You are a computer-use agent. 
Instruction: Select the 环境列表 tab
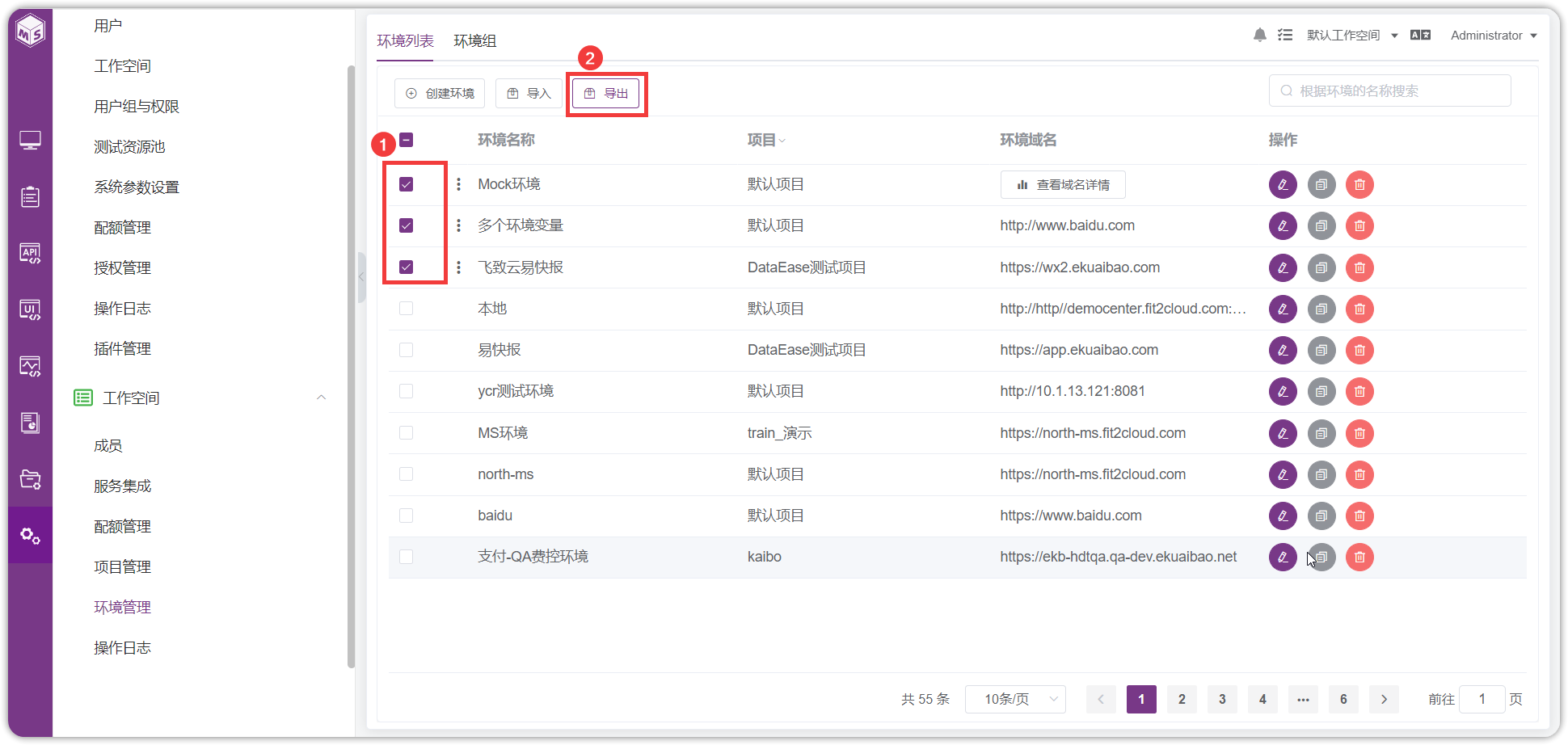coord(405,41)
